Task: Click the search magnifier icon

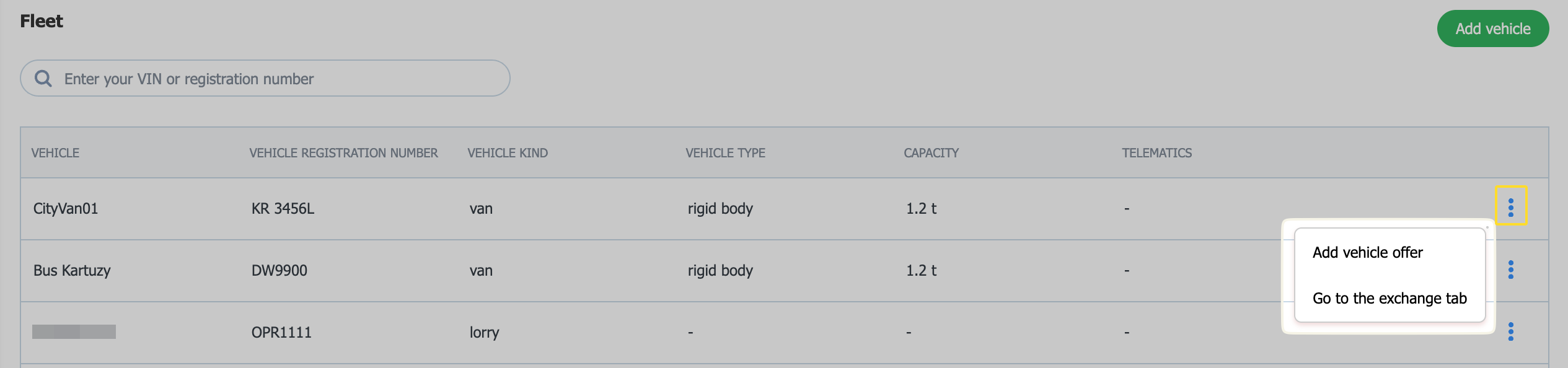Action: [43, 79]
